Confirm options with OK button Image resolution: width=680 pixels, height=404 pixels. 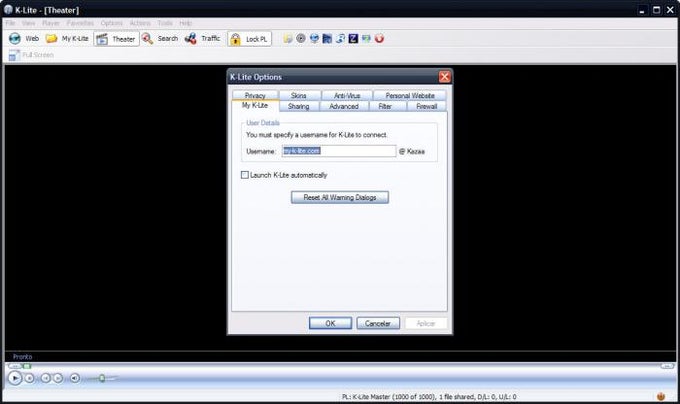point(330,323)
